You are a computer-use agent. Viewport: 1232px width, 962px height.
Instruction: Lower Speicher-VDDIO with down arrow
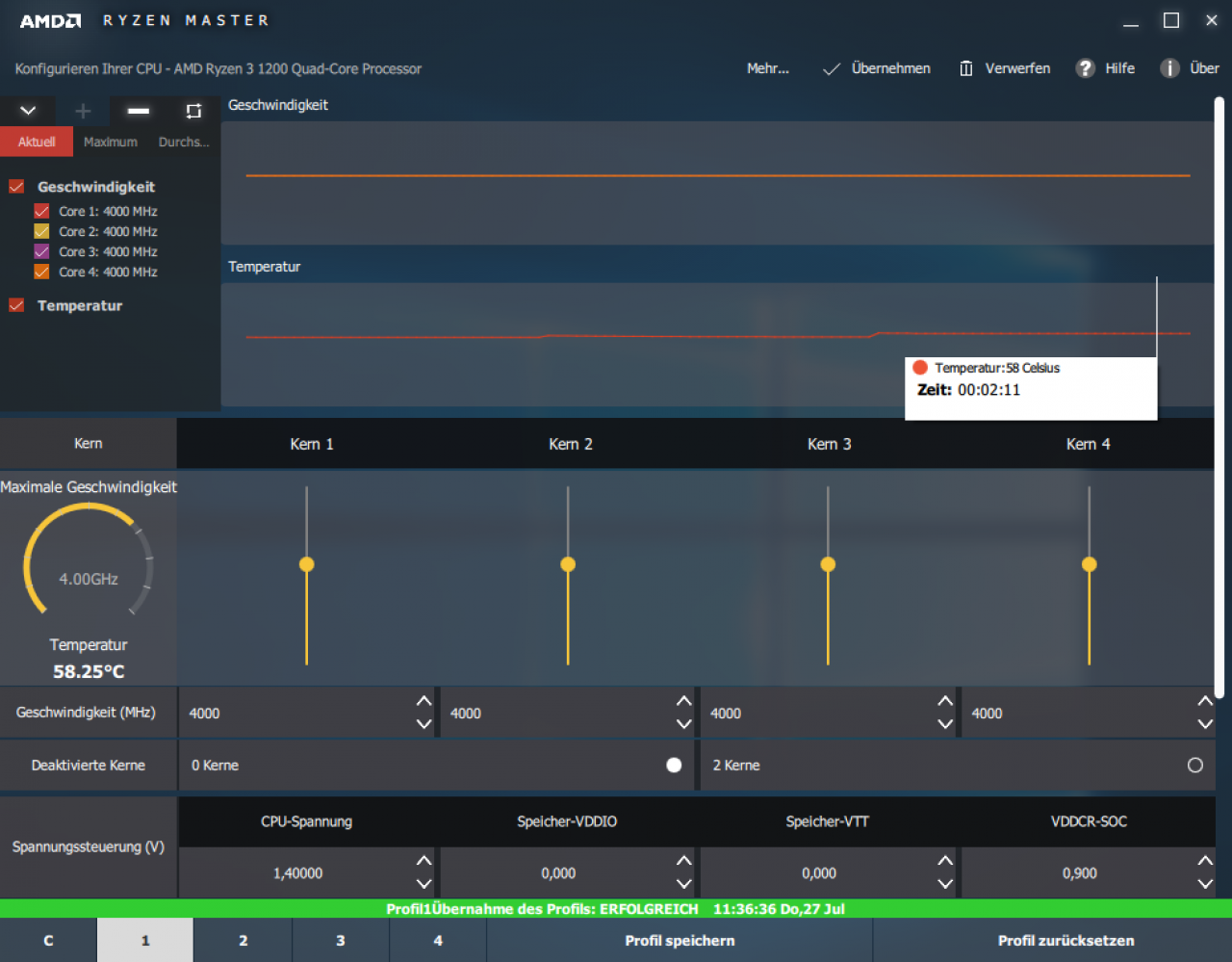tap(684, 884)
